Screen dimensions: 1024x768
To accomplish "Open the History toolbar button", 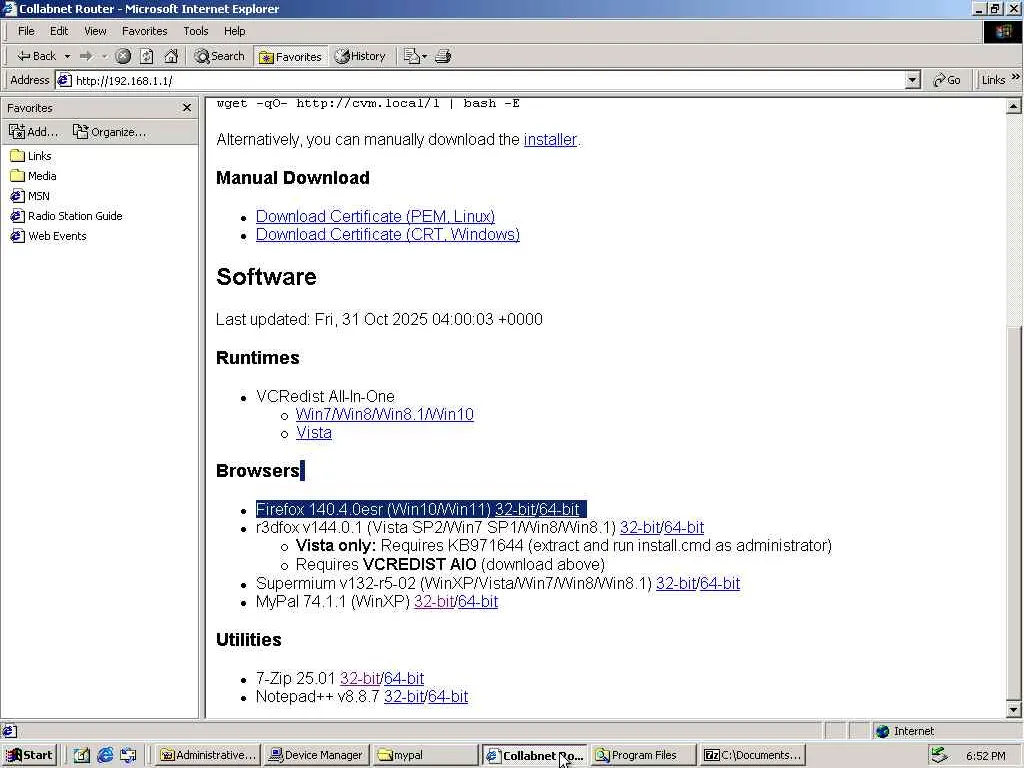I will (360, 56).
